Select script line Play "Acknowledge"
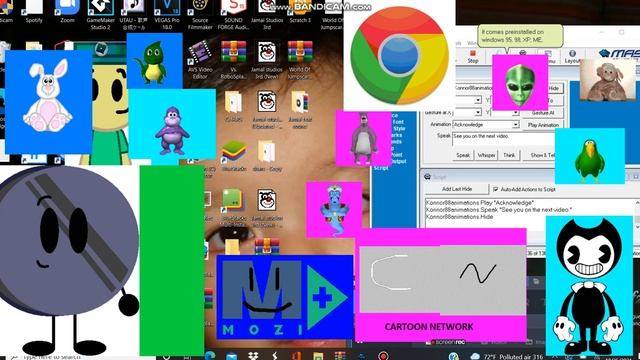Screen dimensions: 640x360 [x=479, y=202]
